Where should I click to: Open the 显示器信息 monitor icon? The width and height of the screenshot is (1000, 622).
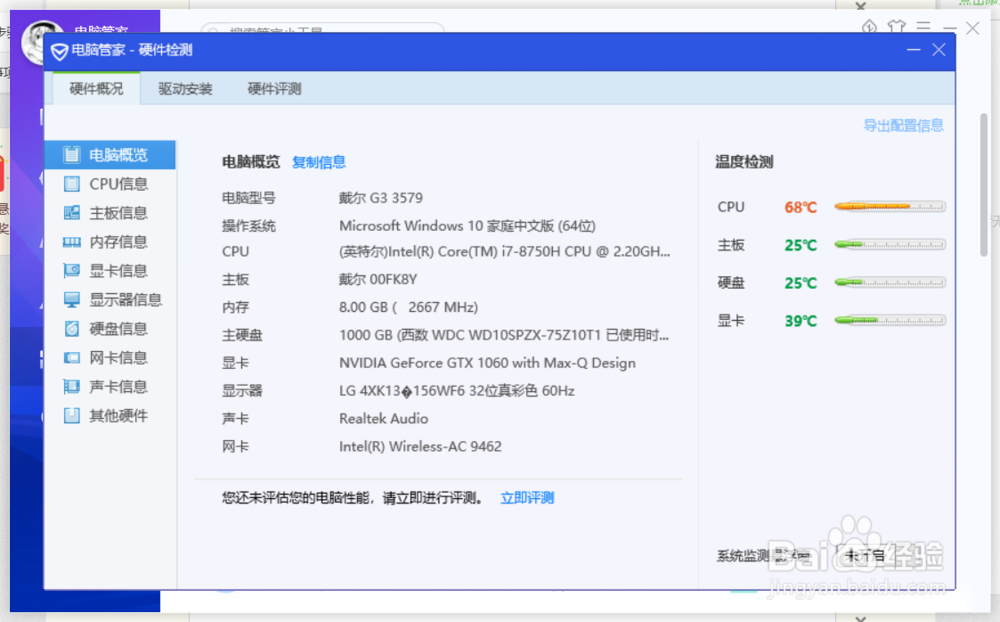72,300
